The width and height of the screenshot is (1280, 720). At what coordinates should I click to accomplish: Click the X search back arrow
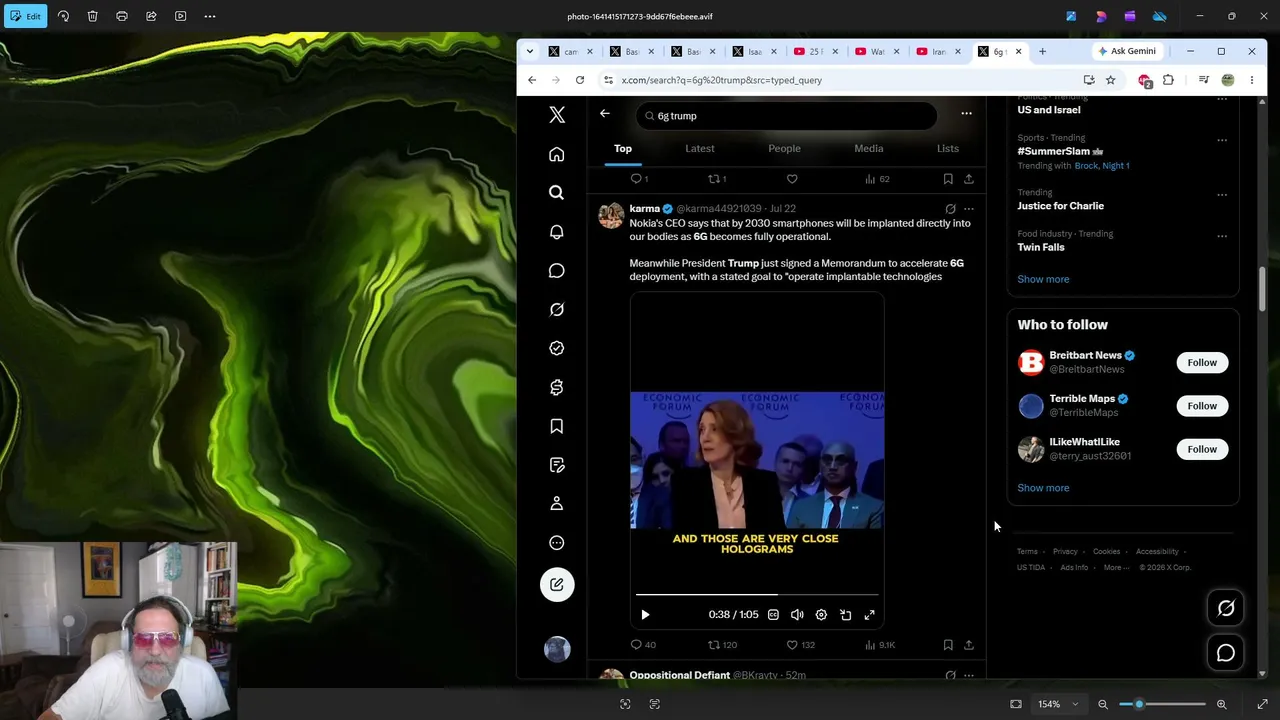605,114
